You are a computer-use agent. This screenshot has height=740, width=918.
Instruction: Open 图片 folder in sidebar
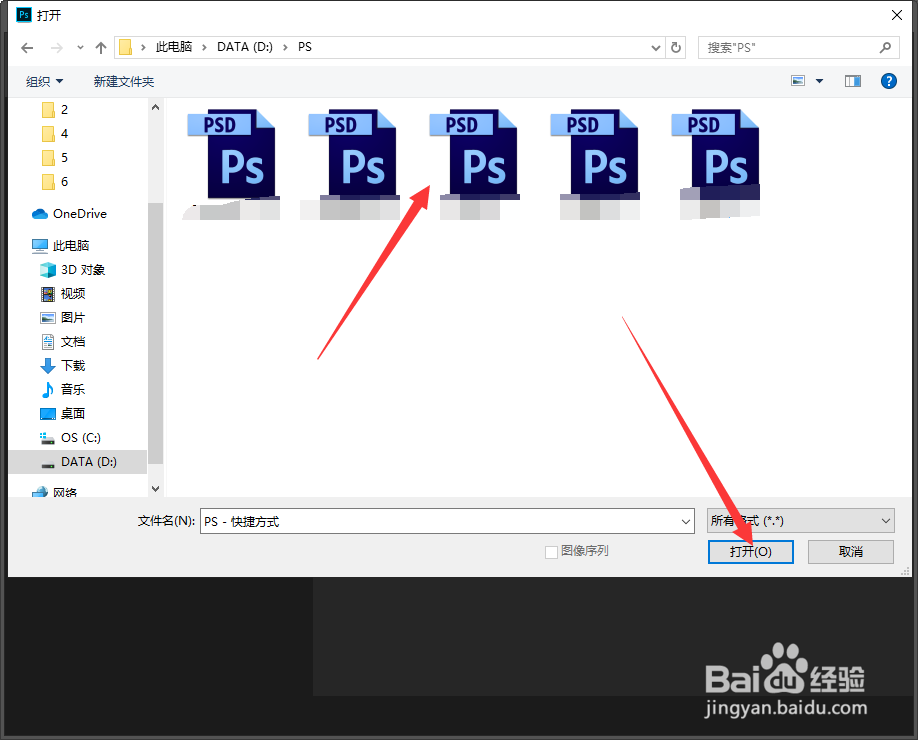[63, 317]
